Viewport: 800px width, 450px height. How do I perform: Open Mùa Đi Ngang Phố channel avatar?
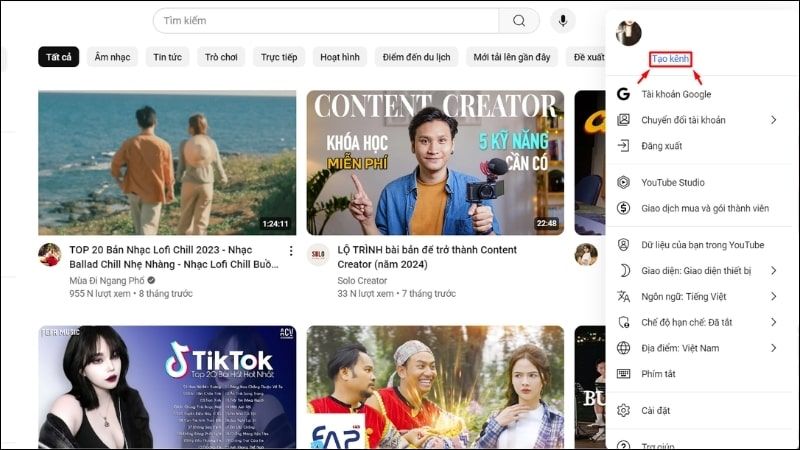click(x=49, y=255)
